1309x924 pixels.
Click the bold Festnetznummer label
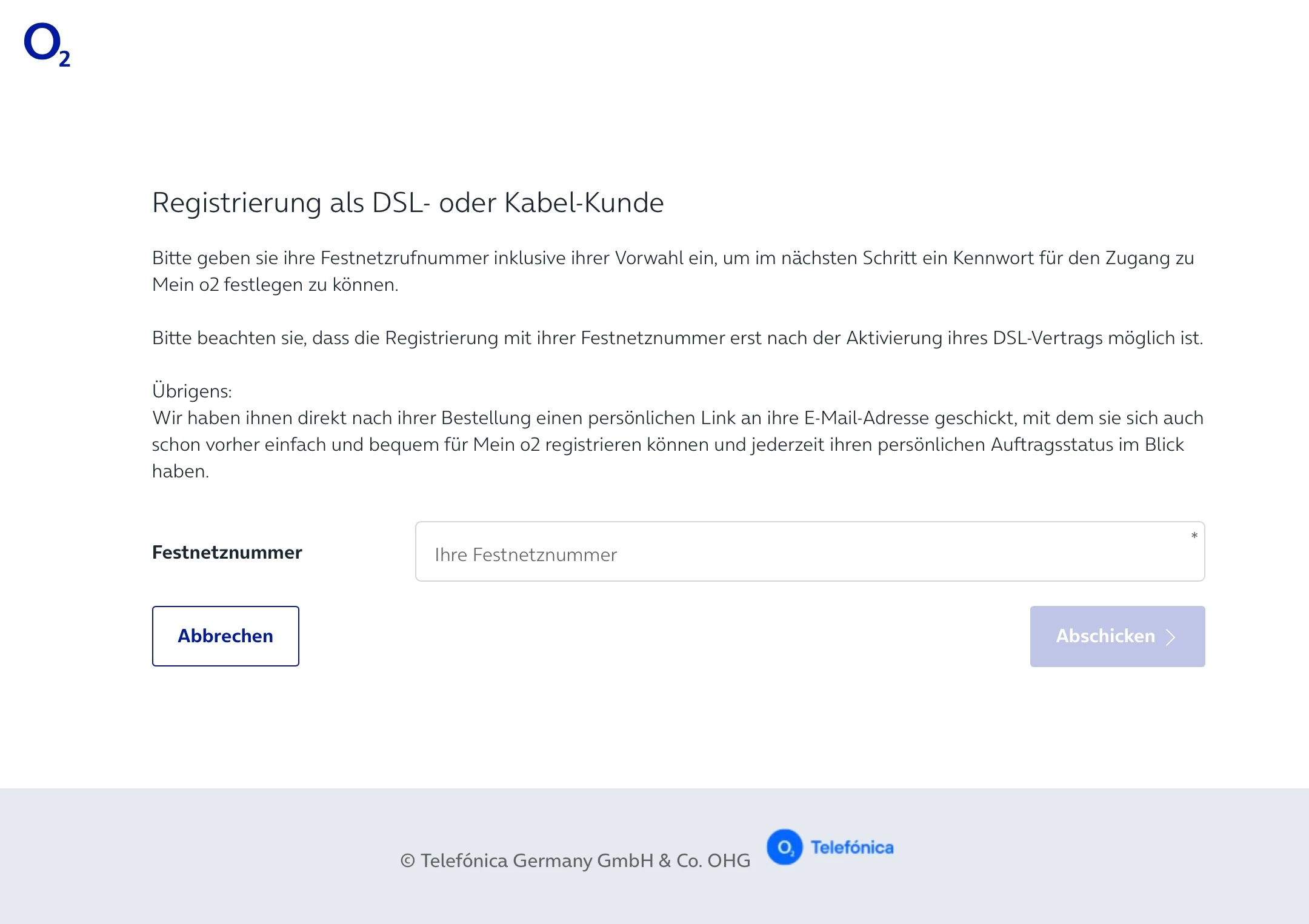(x=227, y=553)
